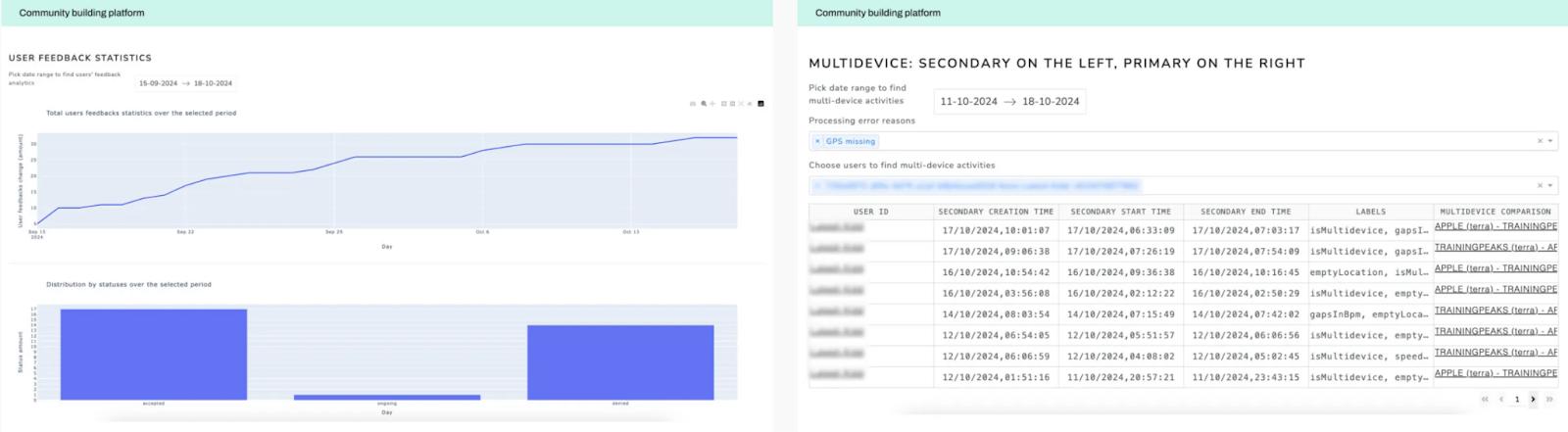The height and width of the screenshot is (432, 1568).
Task: Clear all processing error reasons with the x
Action: pyautogui.click(x=1540, y=141)
